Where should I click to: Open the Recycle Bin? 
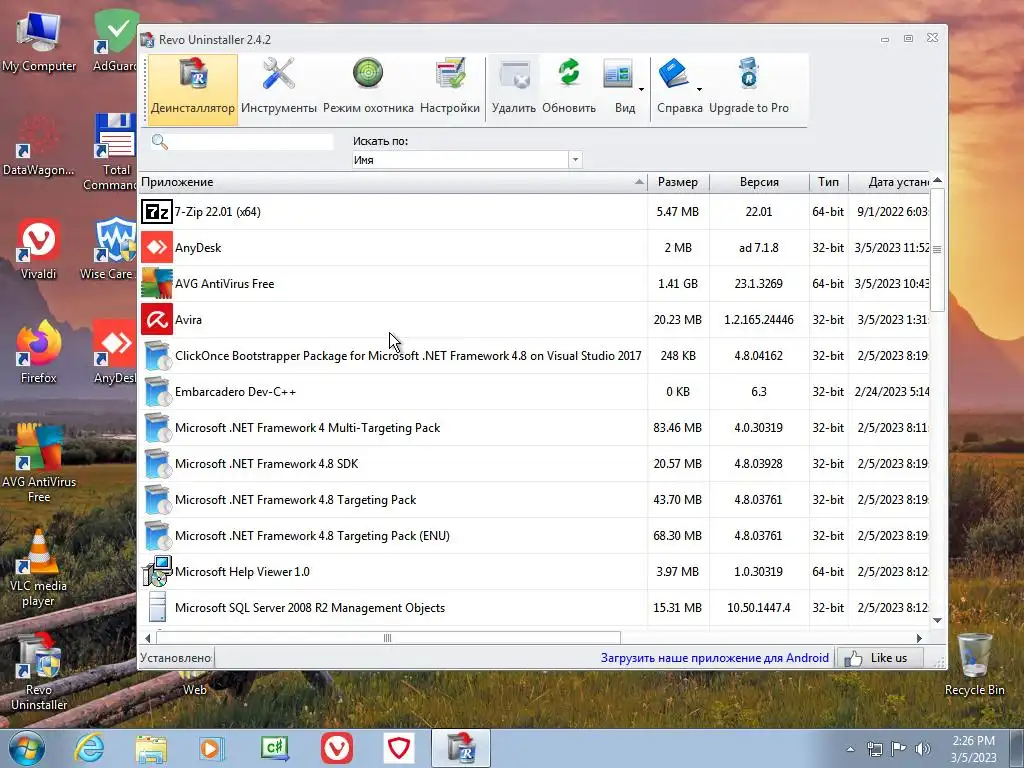pyautogui.click(x=974, y=665)
